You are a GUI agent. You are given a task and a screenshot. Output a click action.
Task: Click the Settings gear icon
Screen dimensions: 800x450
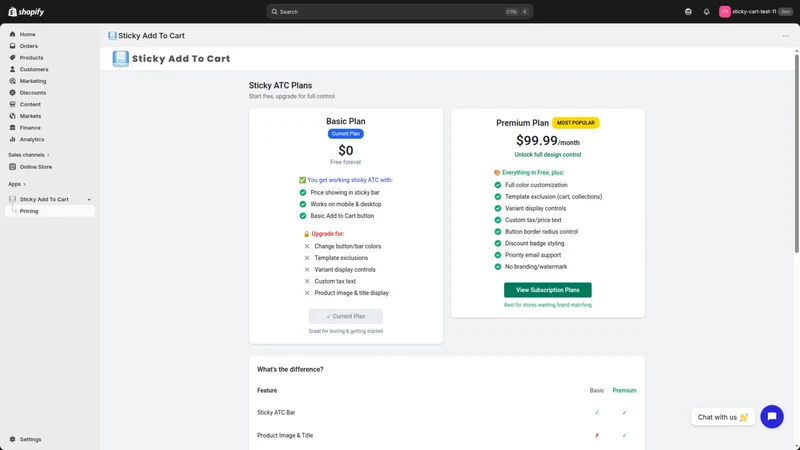12,439
